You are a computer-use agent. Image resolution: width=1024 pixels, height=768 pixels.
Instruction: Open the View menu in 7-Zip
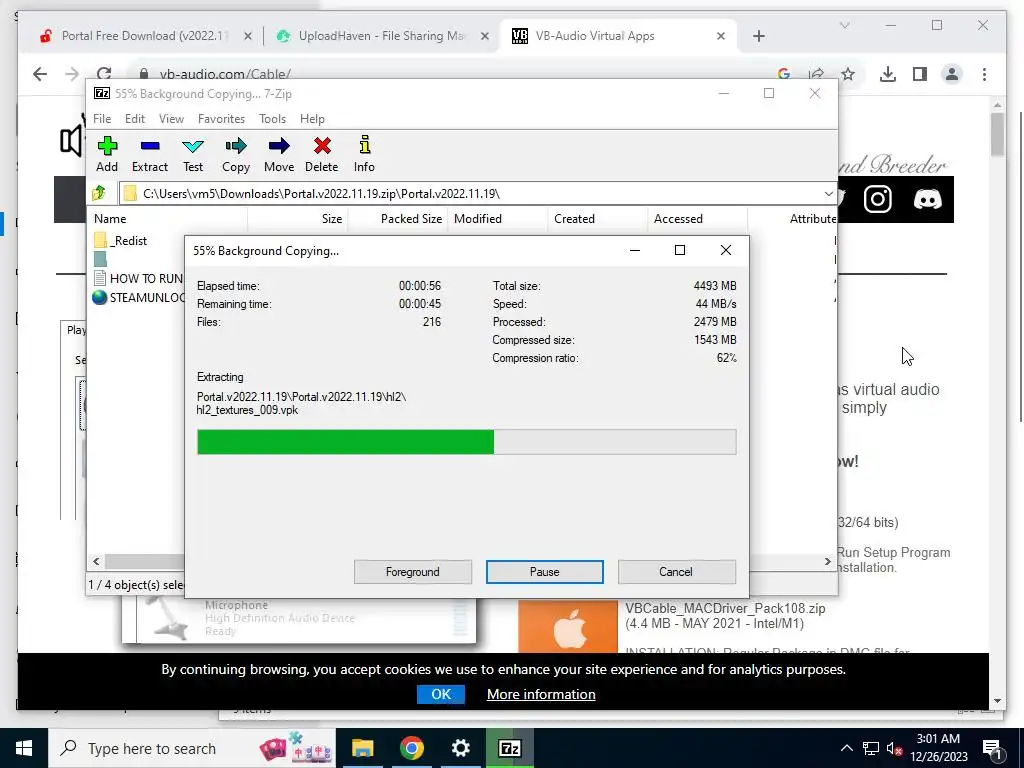(x=171, y=119)
